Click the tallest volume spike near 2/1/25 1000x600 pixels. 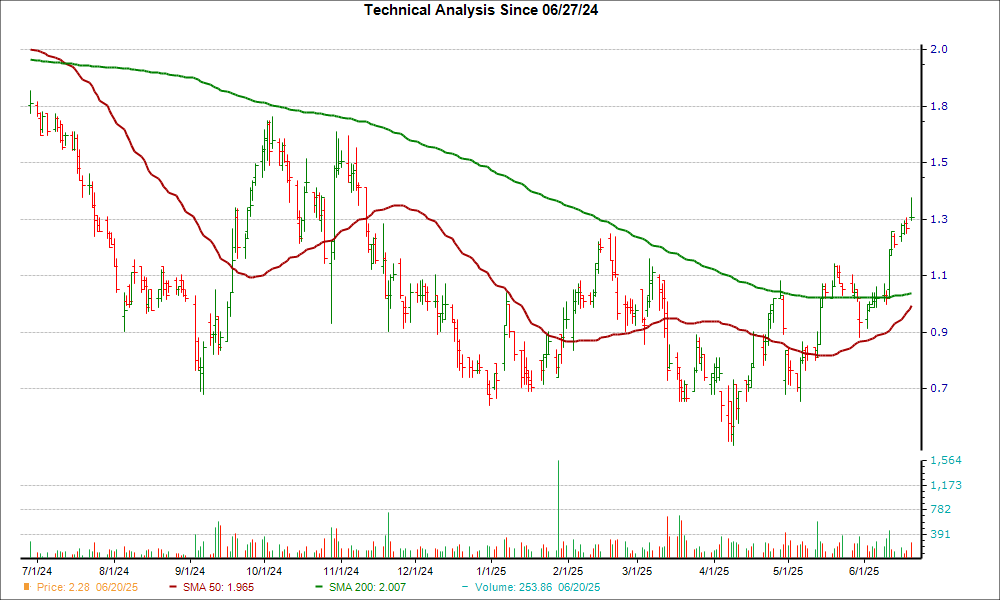[559, 509]
